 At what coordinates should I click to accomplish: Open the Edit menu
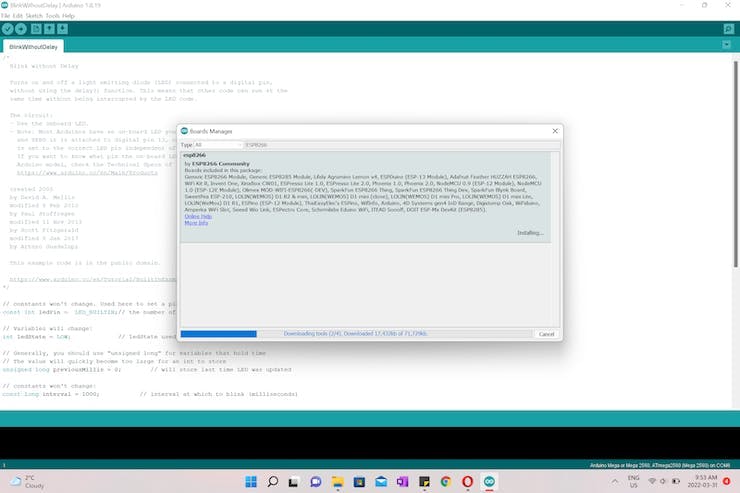pyautogui.click(x=18, y=16)
